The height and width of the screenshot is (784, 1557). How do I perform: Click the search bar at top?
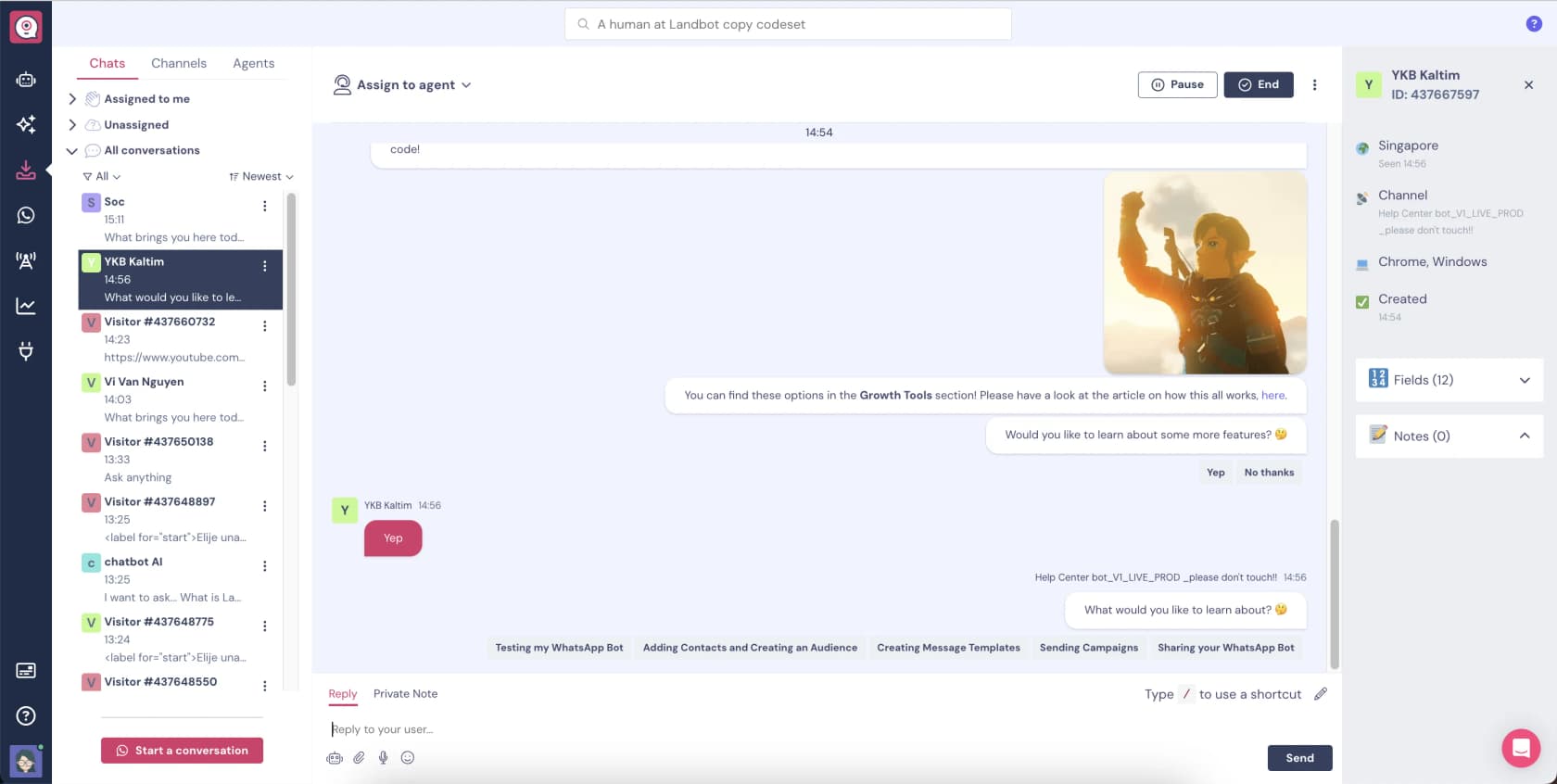click(788, 24)
